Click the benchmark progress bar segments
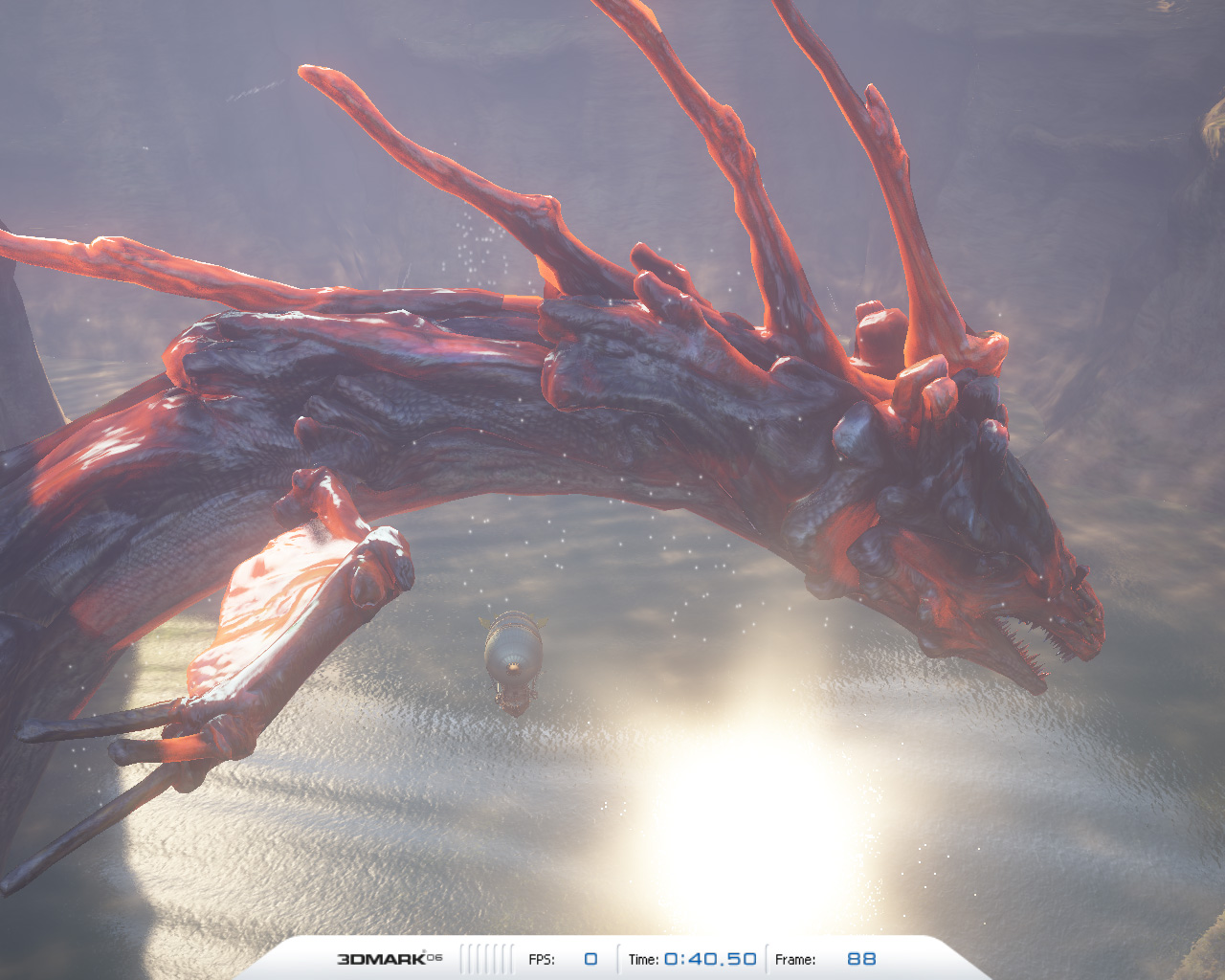The image size is (1225, 980). (486, 959)
